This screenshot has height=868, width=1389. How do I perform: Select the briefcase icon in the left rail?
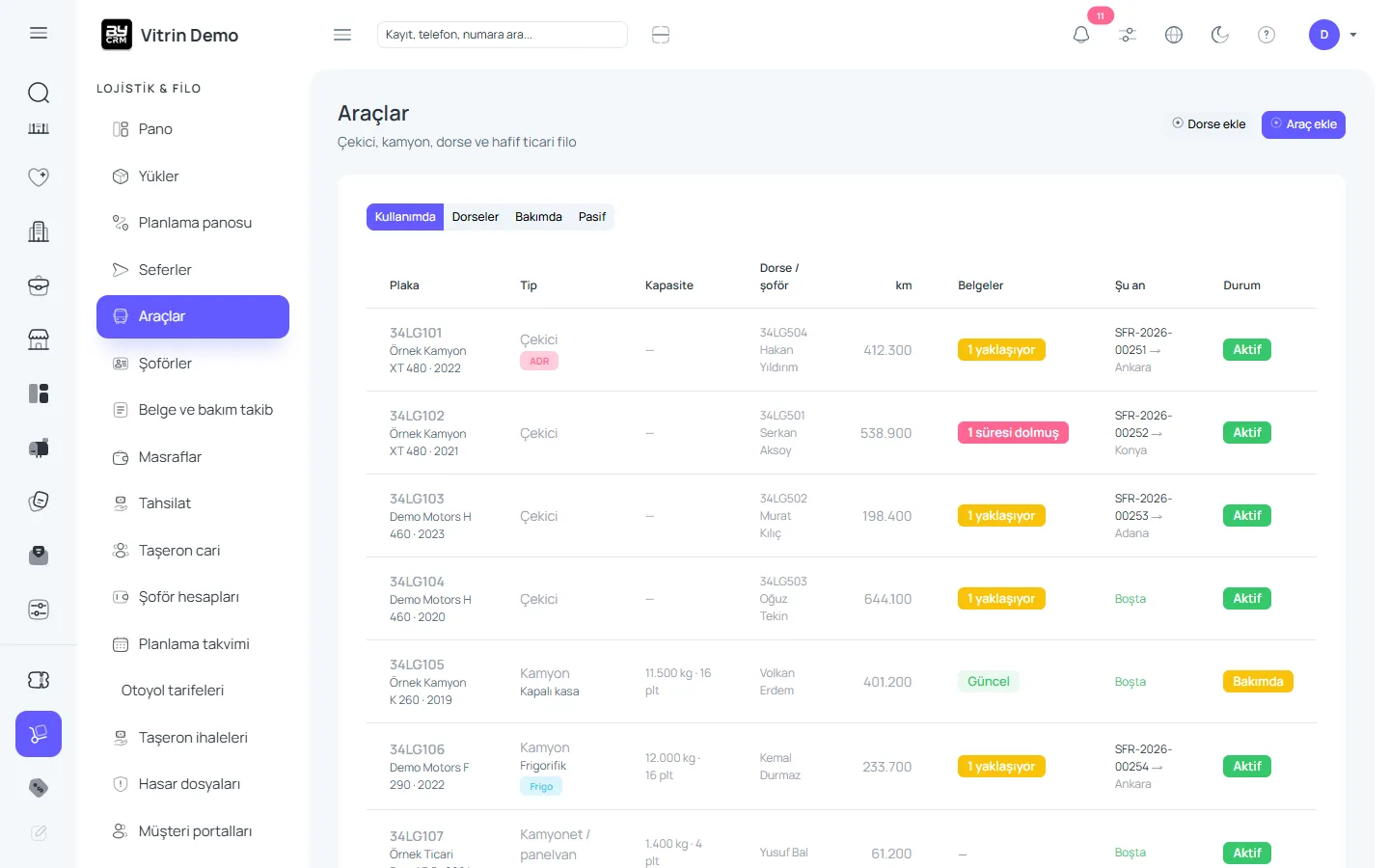pyautogui.click(x=39, y=285)
